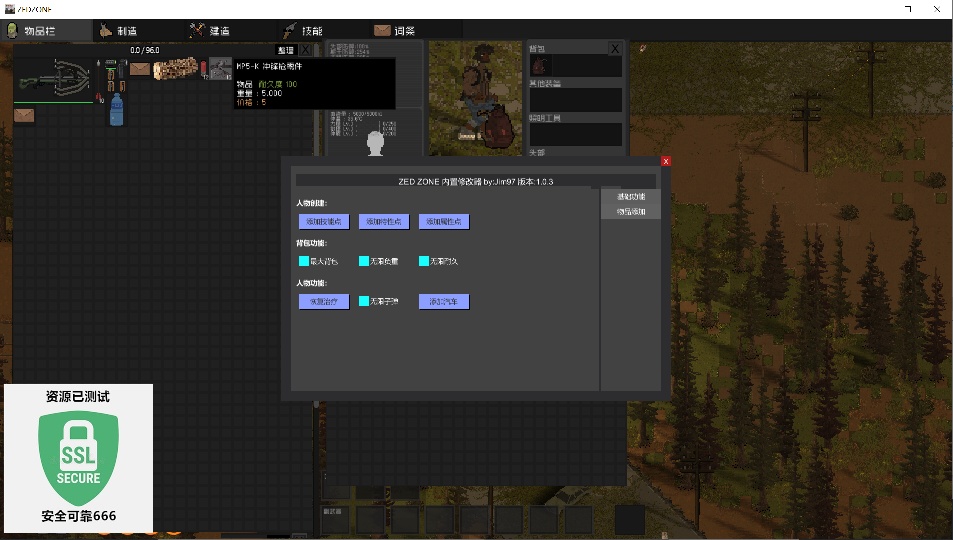Image resolution: width=953 pixels, height=540 pixels.
Task: Click the backpack icon in equipment panel
Action: point(540,65)
